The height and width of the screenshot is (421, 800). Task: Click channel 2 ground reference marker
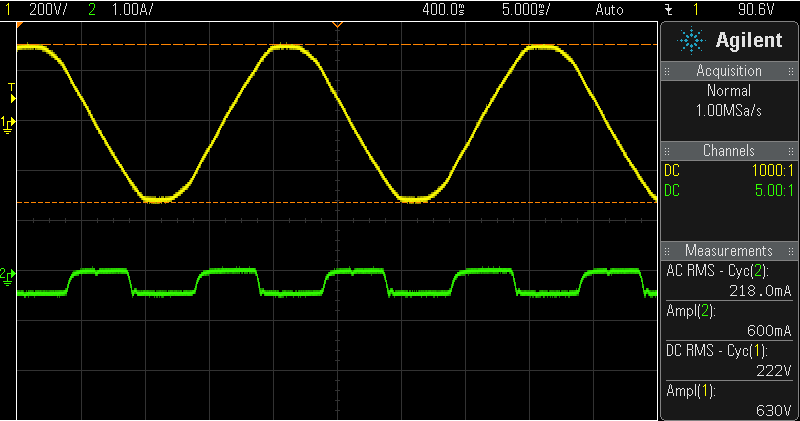8,273
